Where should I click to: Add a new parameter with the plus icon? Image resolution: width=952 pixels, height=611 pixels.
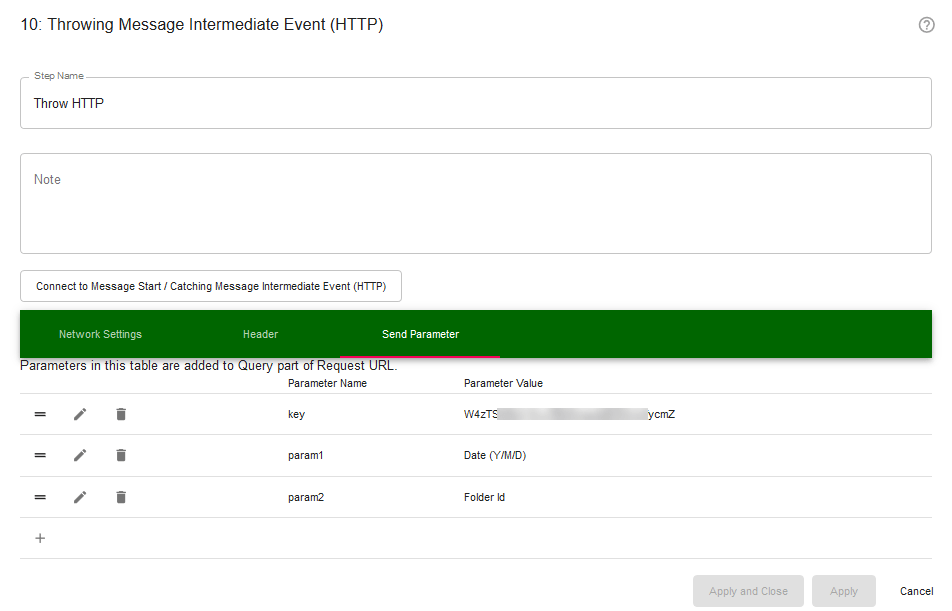[x=40, y=538]
